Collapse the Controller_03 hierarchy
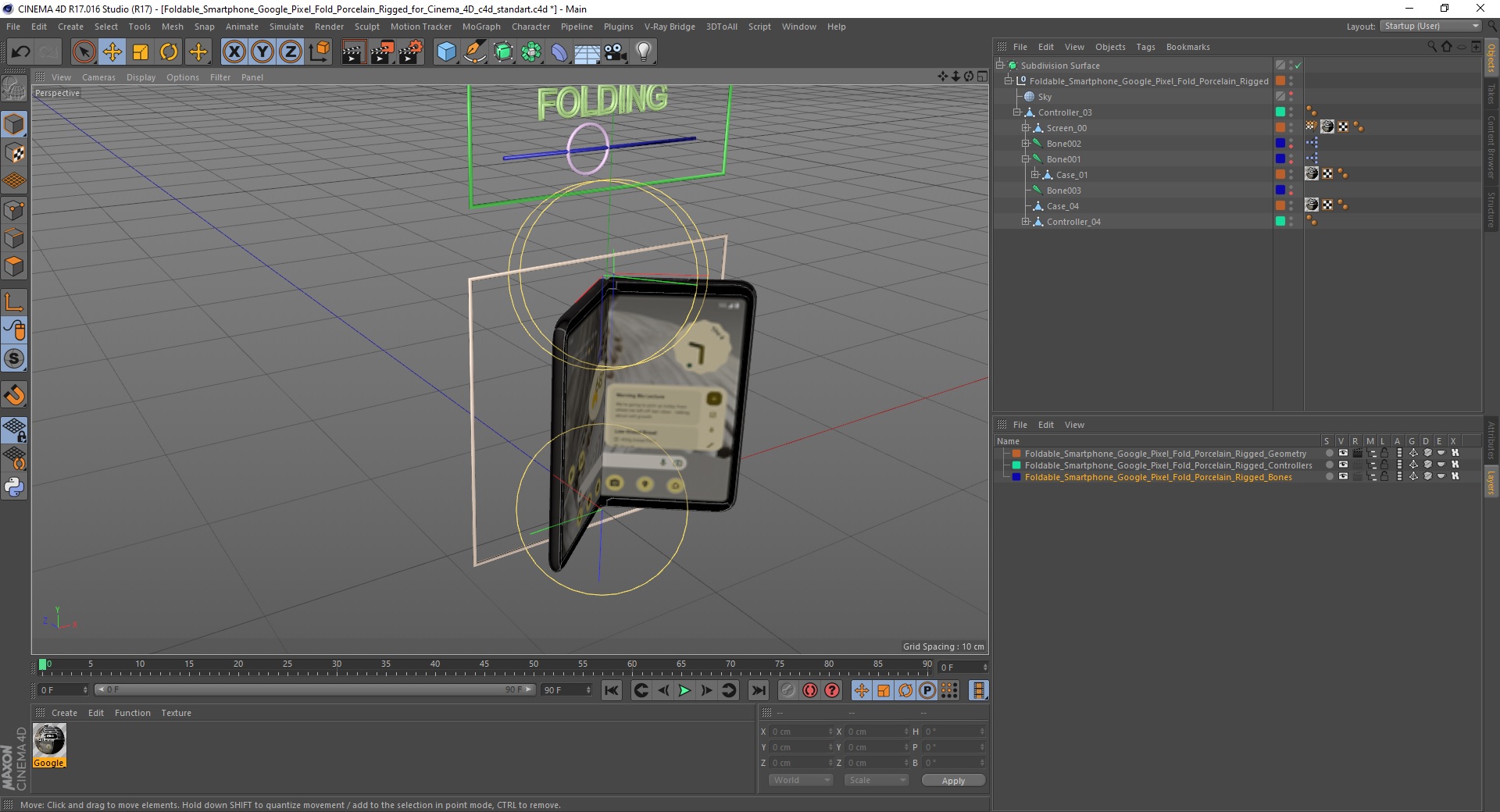Image resolution: width=1500 pixels, height=812 pixels. (x=1017, y=112)
